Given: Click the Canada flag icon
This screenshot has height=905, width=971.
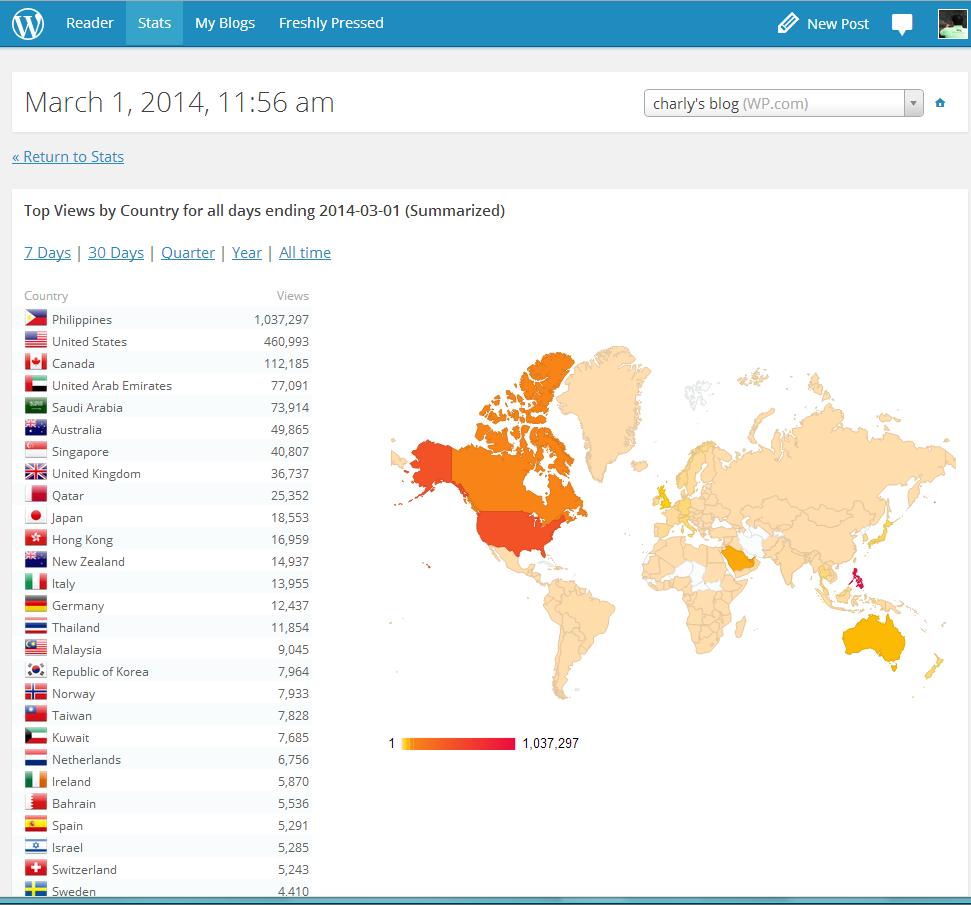Looking at the screenshot, I should coord(36,363).
